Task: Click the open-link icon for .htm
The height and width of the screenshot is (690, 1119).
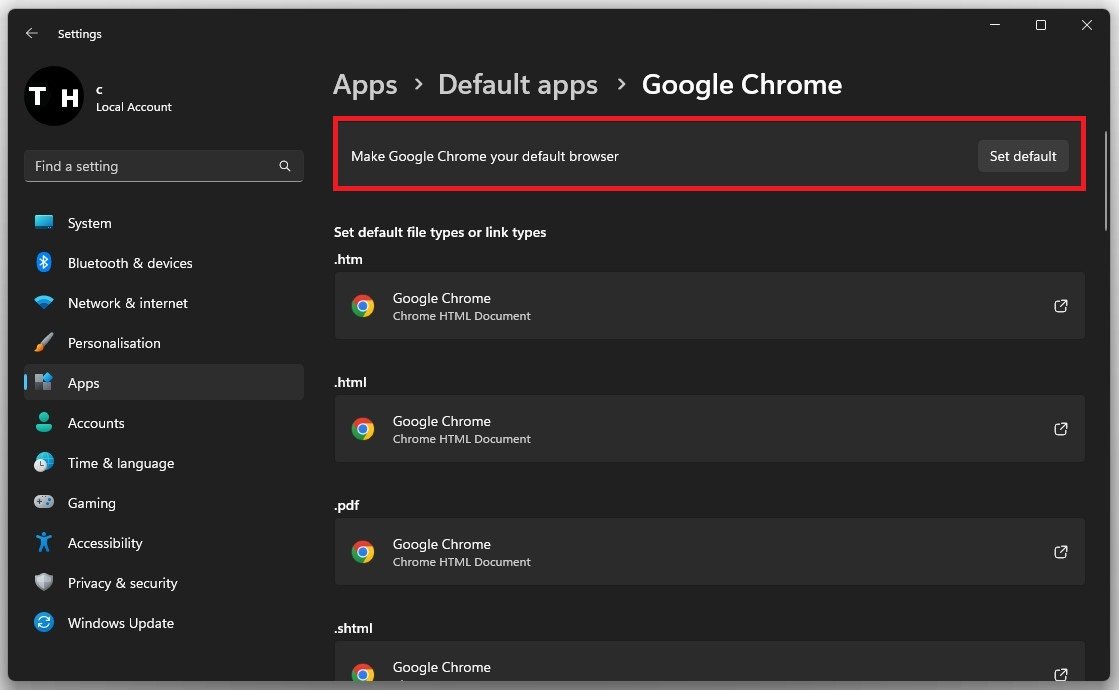Action: [1061, 306]
